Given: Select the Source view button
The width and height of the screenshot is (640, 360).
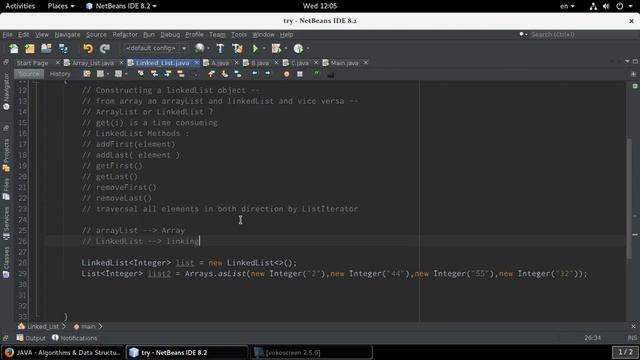Looking at the screenshot, I should [29, 74].
